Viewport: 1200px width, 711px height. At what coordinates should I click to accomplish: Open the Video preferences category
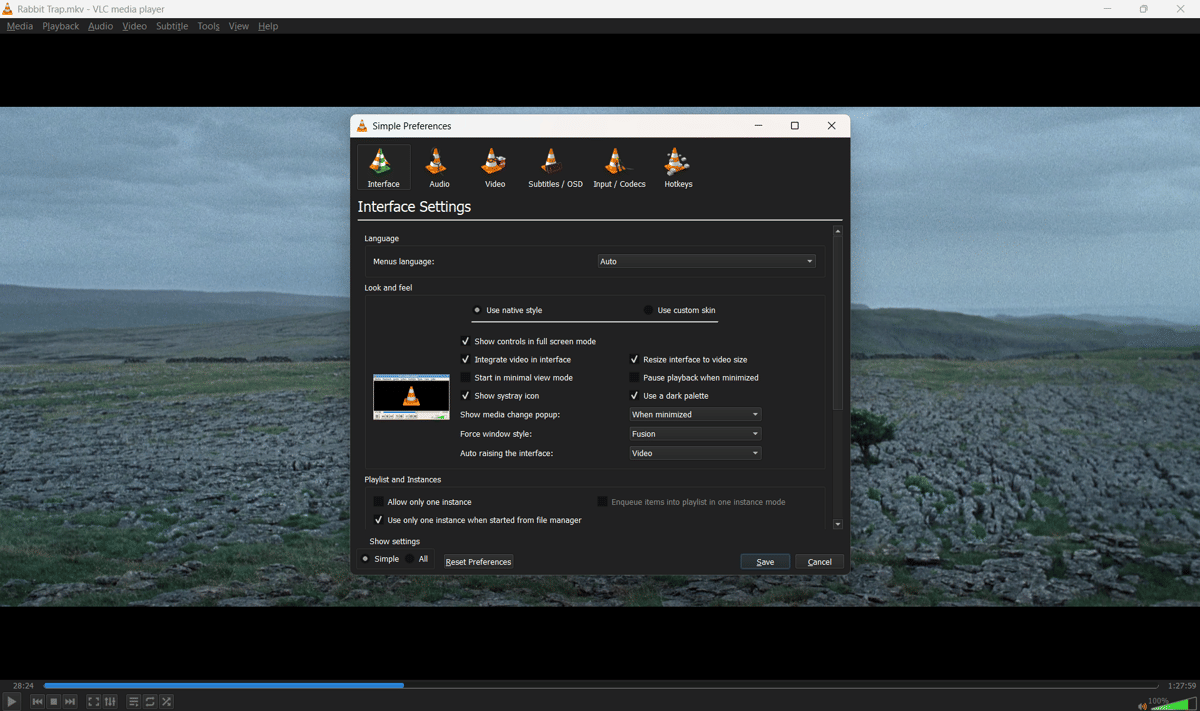(x=495, y=167)
